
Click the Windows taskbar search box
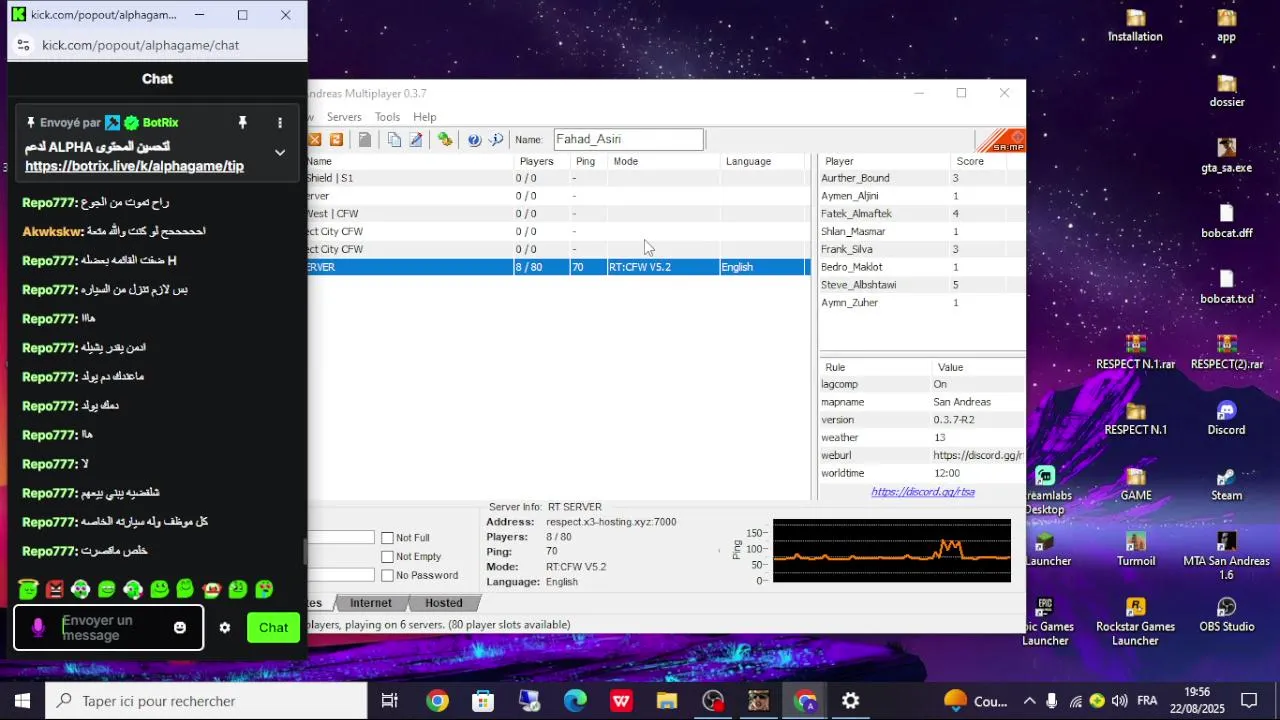pos(205,701)
